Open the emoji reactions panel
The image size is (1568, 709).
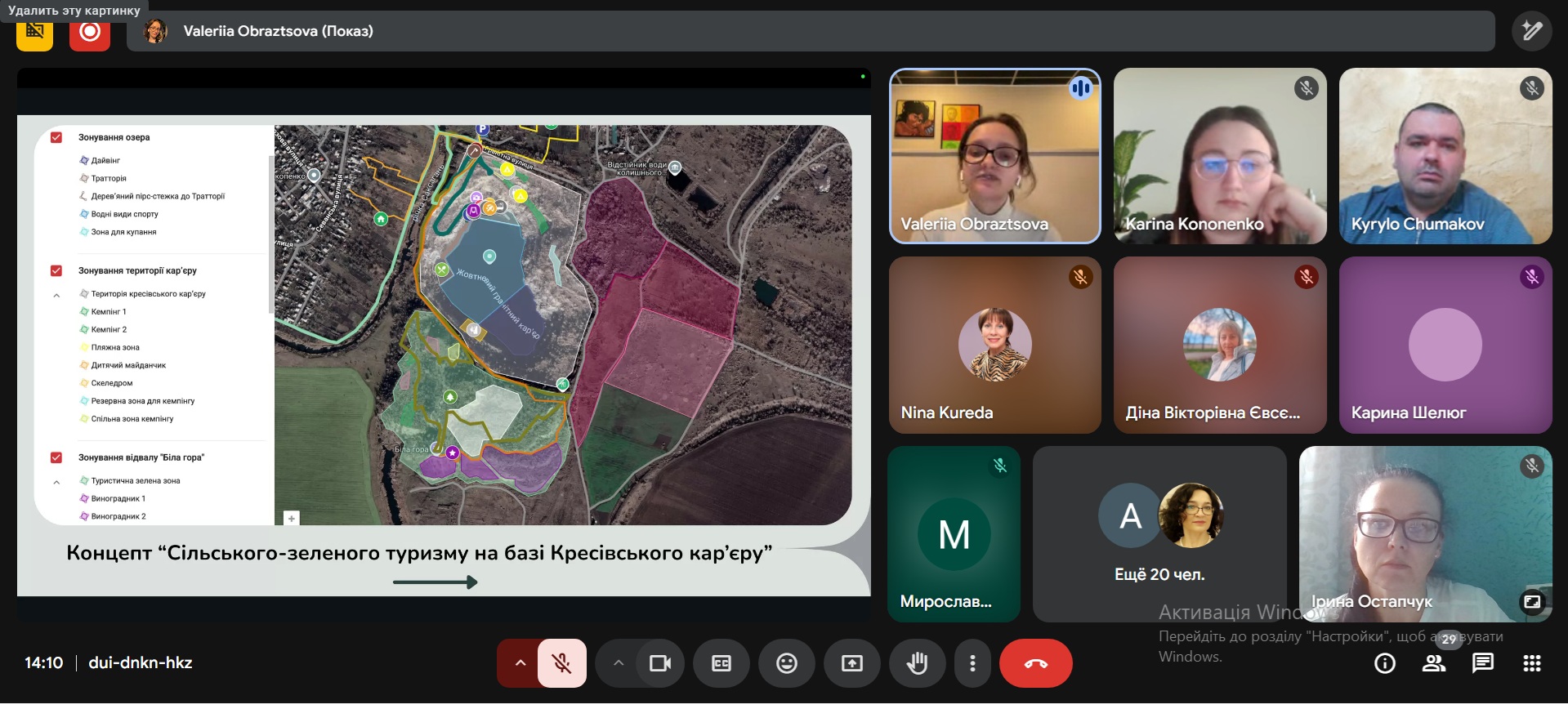[x=787, y=663]
